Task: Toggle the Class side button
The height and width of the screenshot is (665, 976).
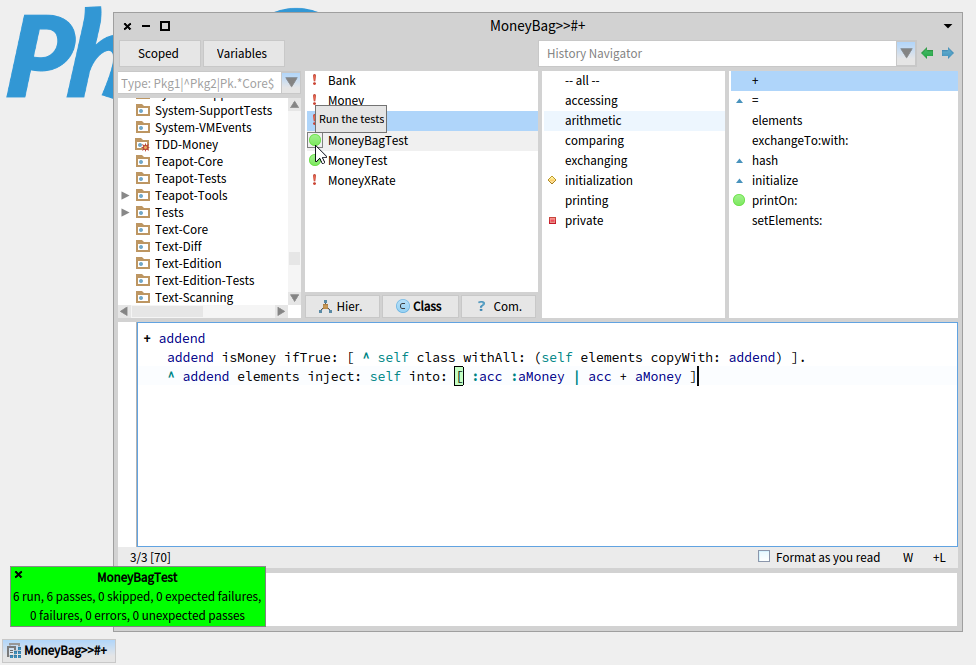Action: pyautogui.click(x=419, y=306)
